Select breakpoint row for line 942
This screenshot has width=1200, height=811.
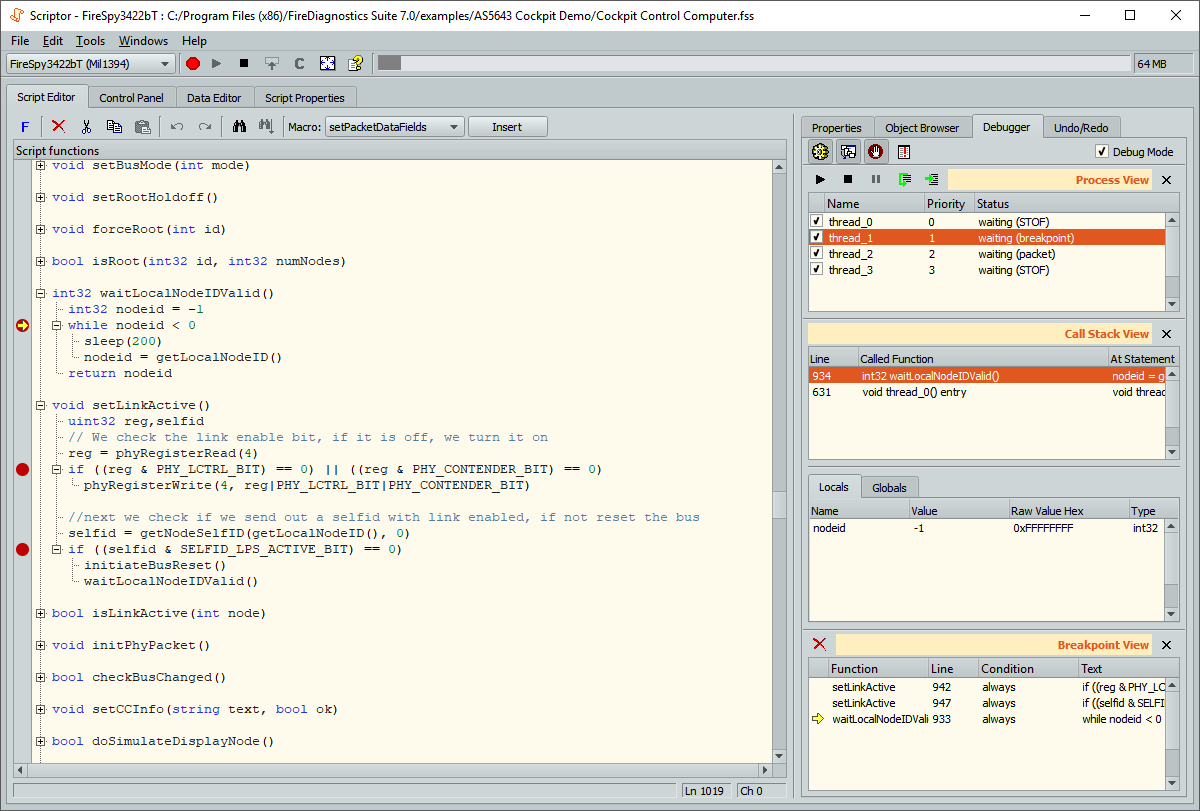(987, 687)
